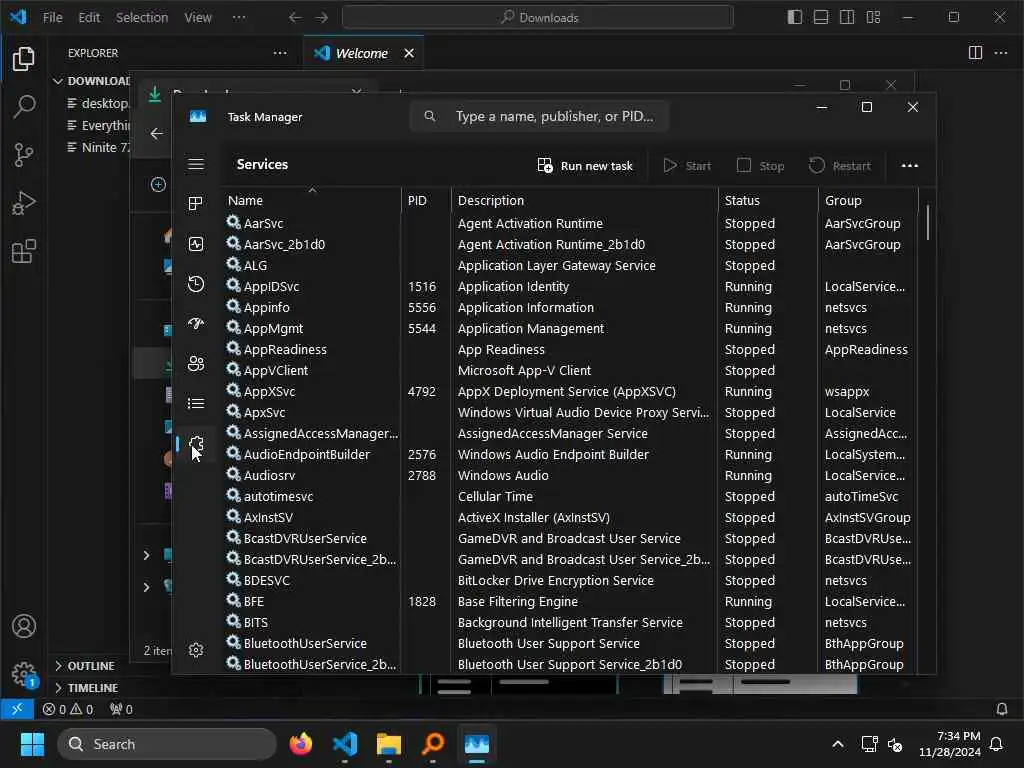1024x768 pixels.
Task: Sort services by Status column
Action: click(768, 200)
